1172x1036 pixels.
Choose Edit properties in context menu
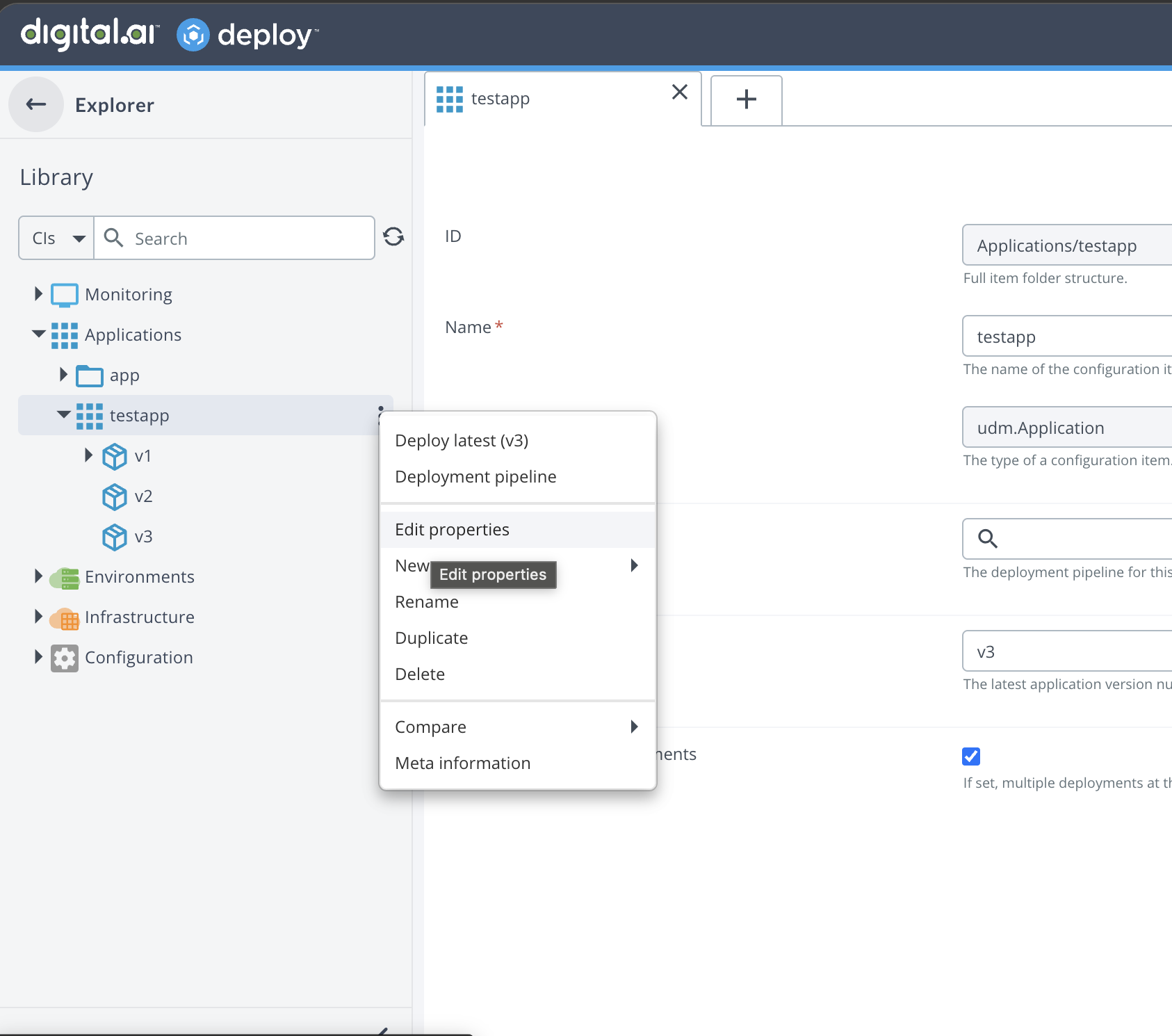pyautogui.click(x=518, y=530)
